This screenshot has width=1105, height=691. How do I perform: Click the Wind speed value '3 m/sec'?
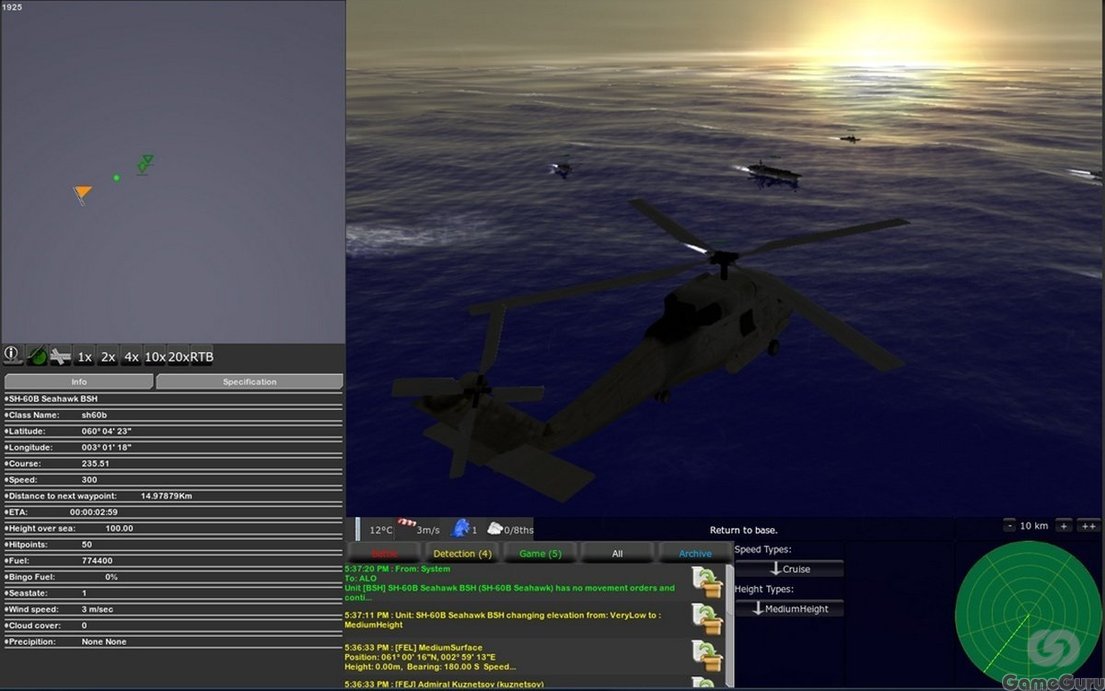(97, 609)
